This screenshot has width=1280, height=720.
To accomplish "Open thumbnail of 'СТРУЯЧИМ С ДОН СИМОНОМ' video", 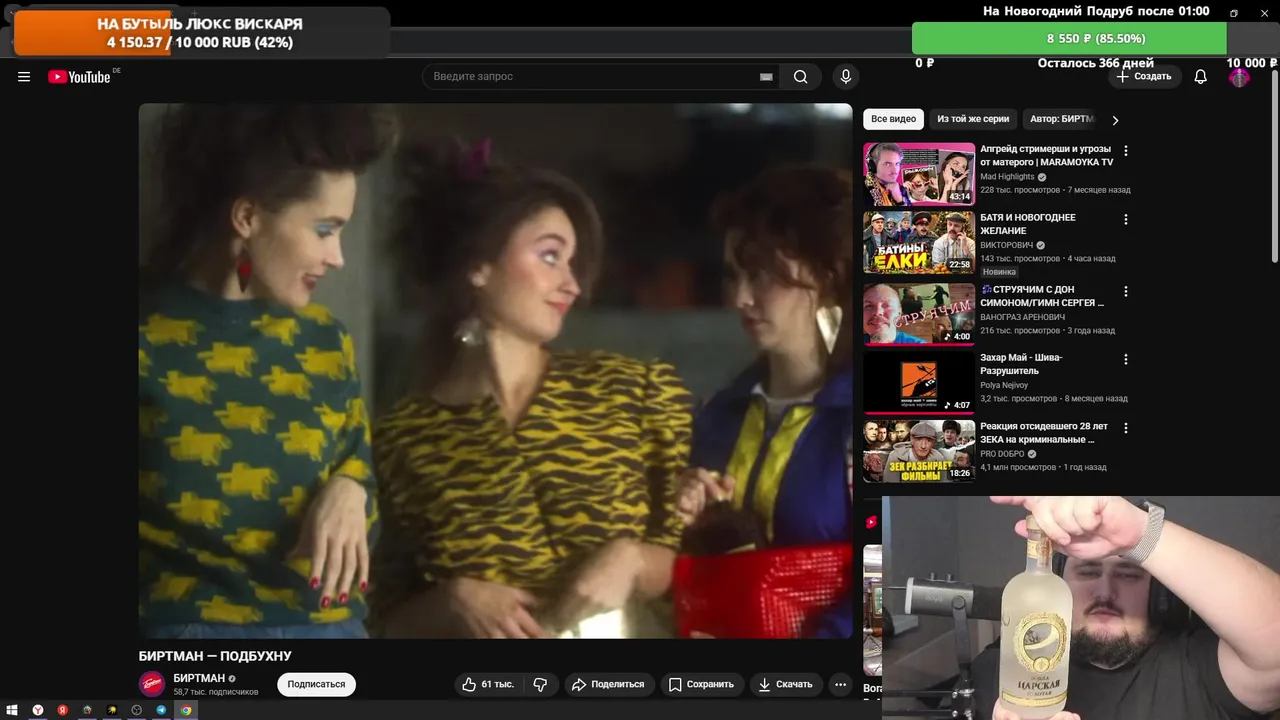I will (x=919, y=314).
